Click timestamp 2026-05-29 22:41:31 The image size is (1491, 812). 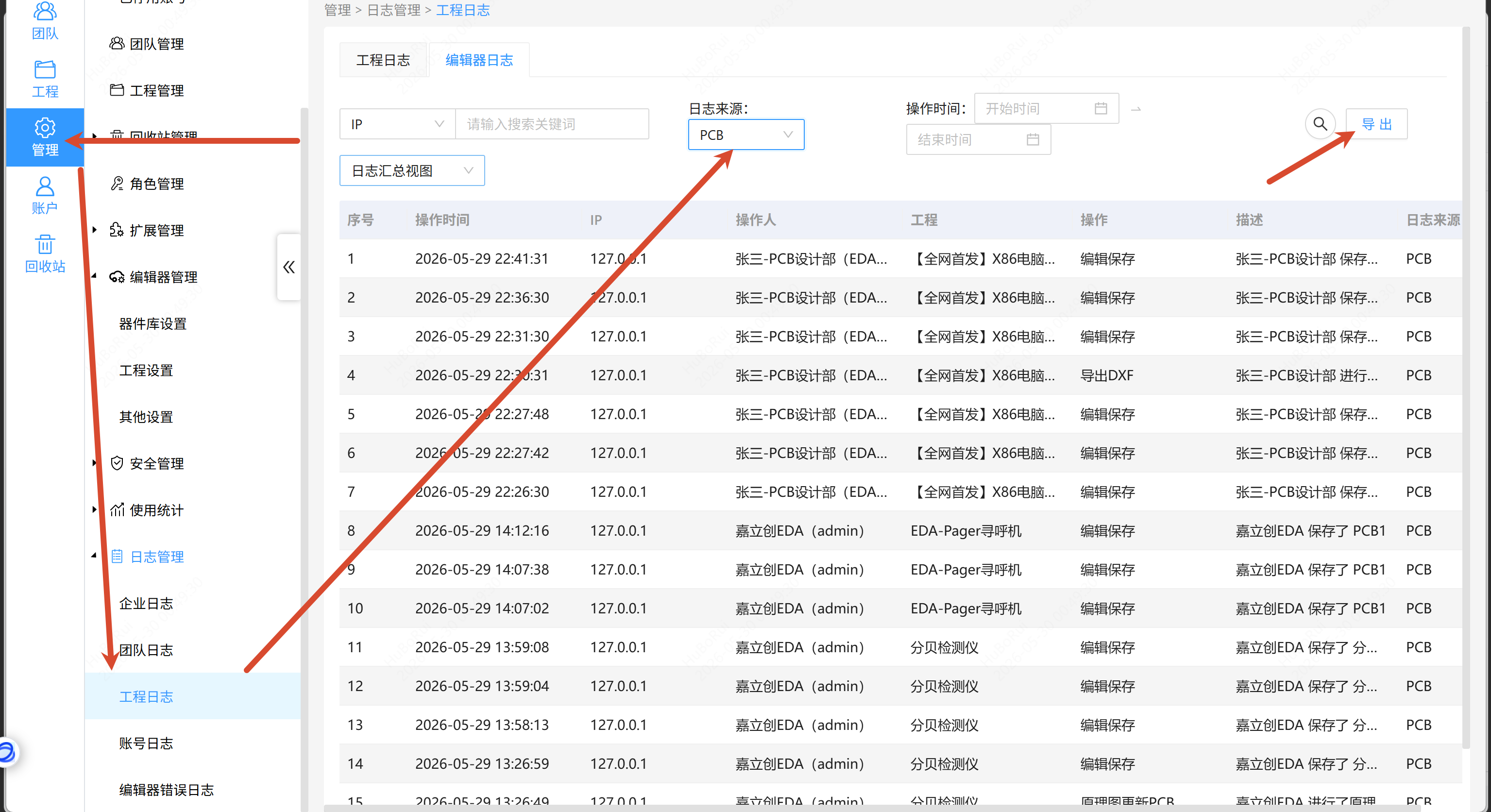click(x=482, y=259)
